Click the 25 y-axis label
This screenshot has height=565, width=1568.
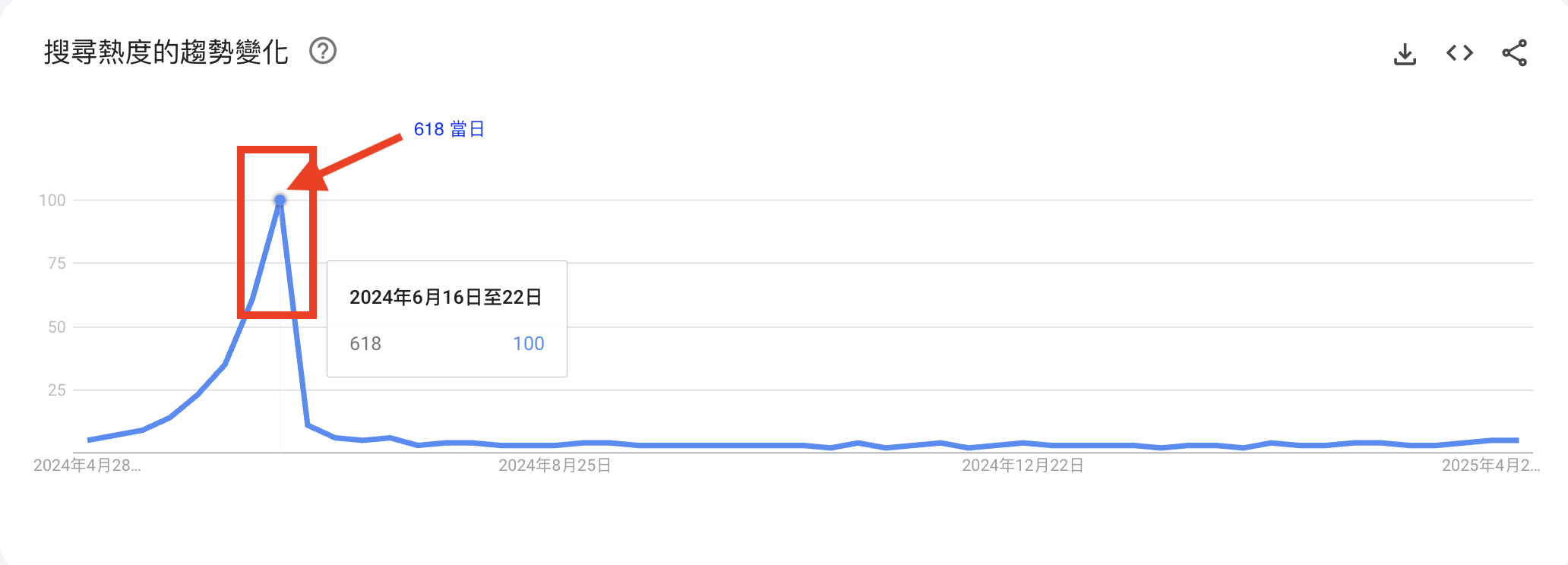(57, 390)
